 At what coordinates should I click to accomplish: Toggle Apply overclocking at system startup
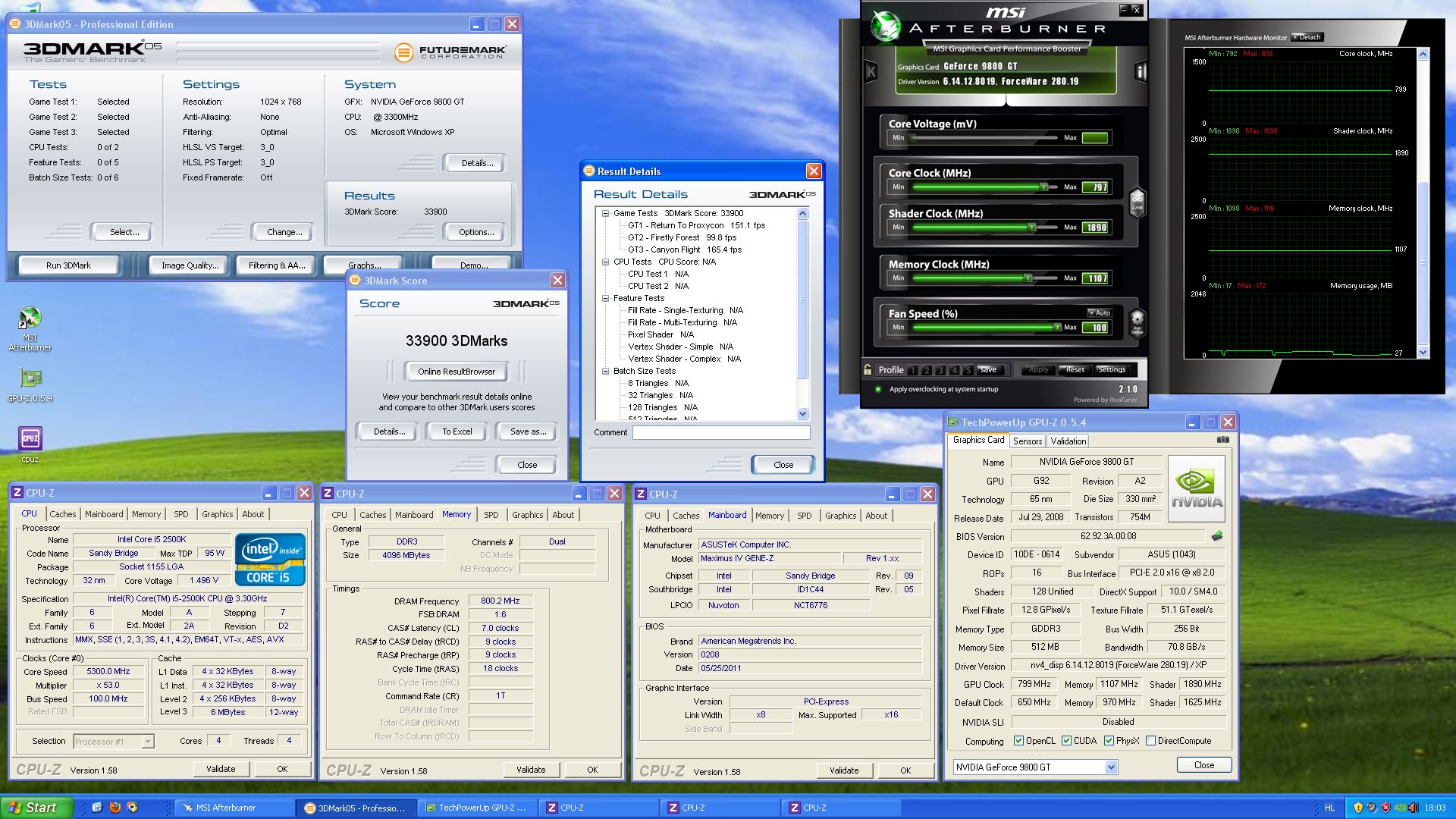(878, 389)
